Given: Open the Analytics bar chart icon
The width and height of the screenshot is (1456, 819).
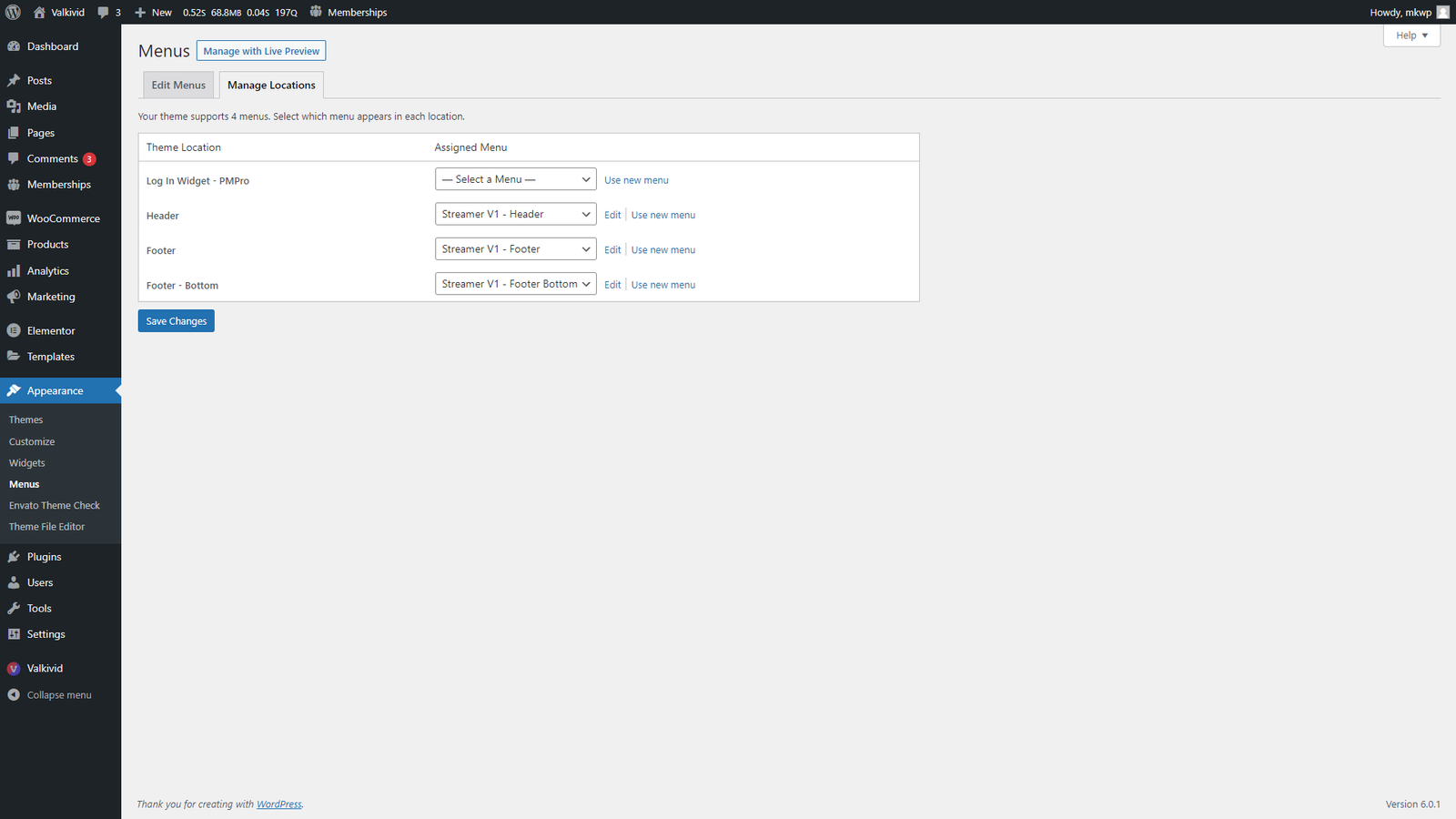Looking at the screenshot, I should pyautogui.click(x=14, y=271).
